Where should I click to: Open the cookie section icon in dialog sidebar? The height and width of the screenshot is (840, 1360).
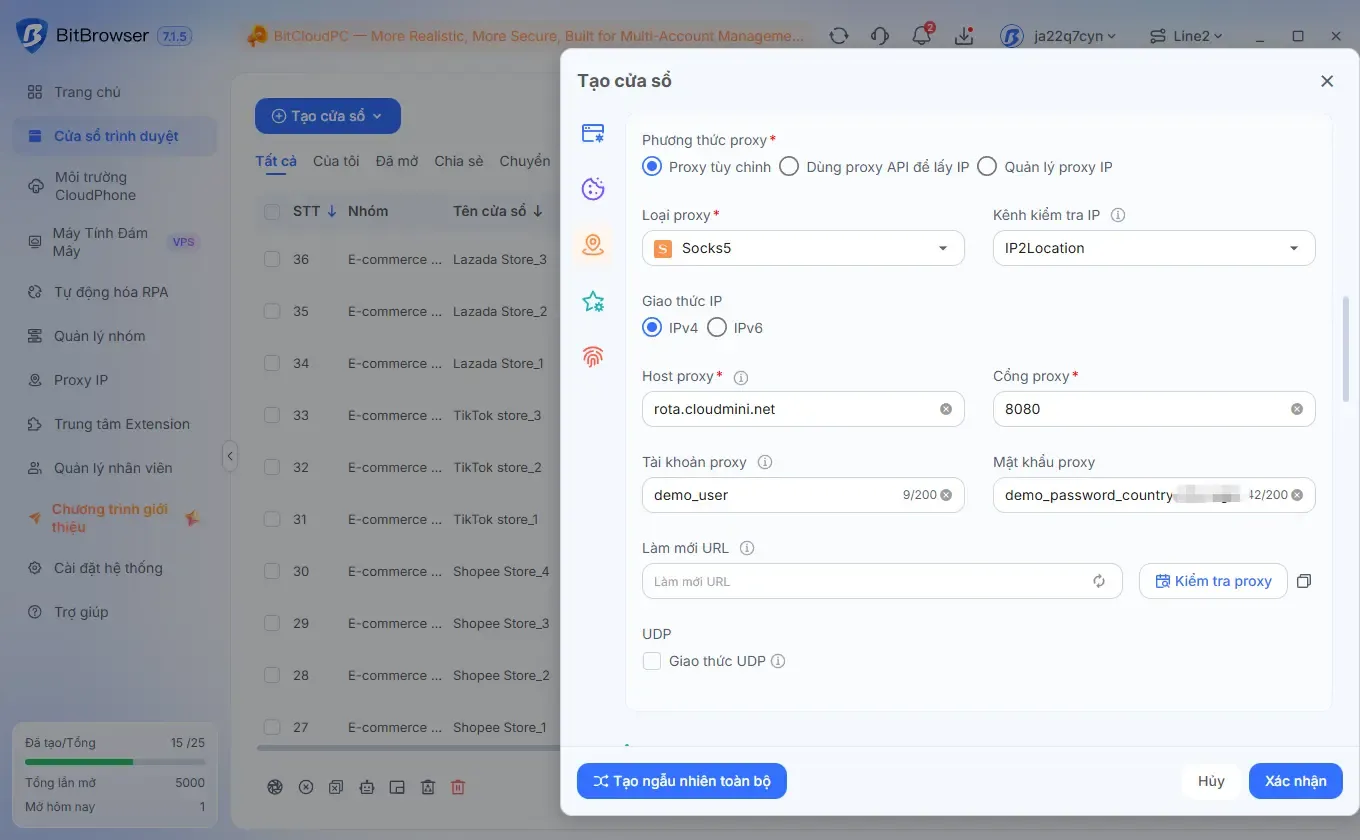pyautogui.click(x=593, y=189)
